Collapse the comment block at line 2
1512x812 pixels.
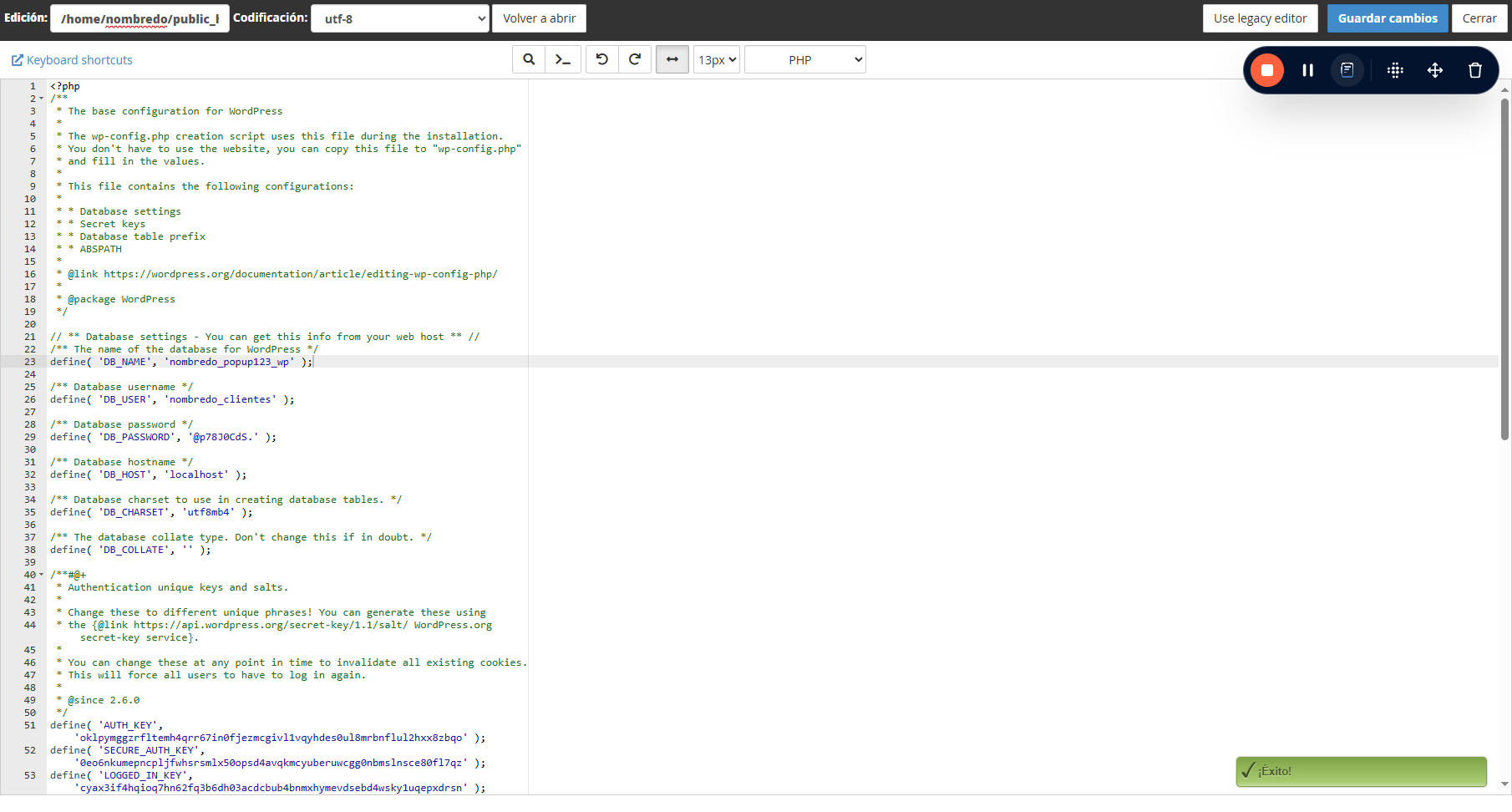click(42, 99)
